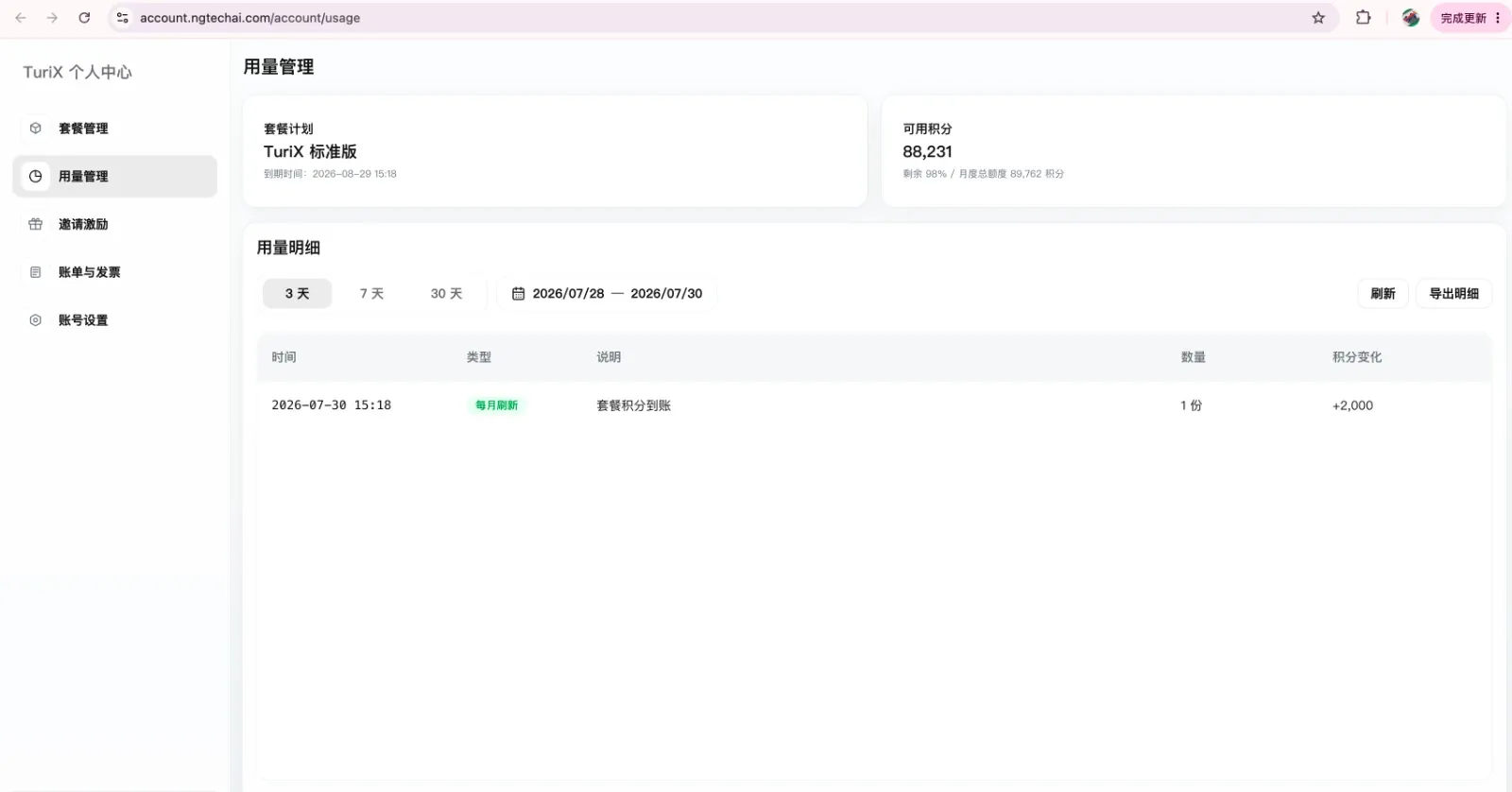Image resolution: width=1512 pixels, height=792 pixels.
Task: Open 账号设置 sidebar item
Action: coord(114,320)
